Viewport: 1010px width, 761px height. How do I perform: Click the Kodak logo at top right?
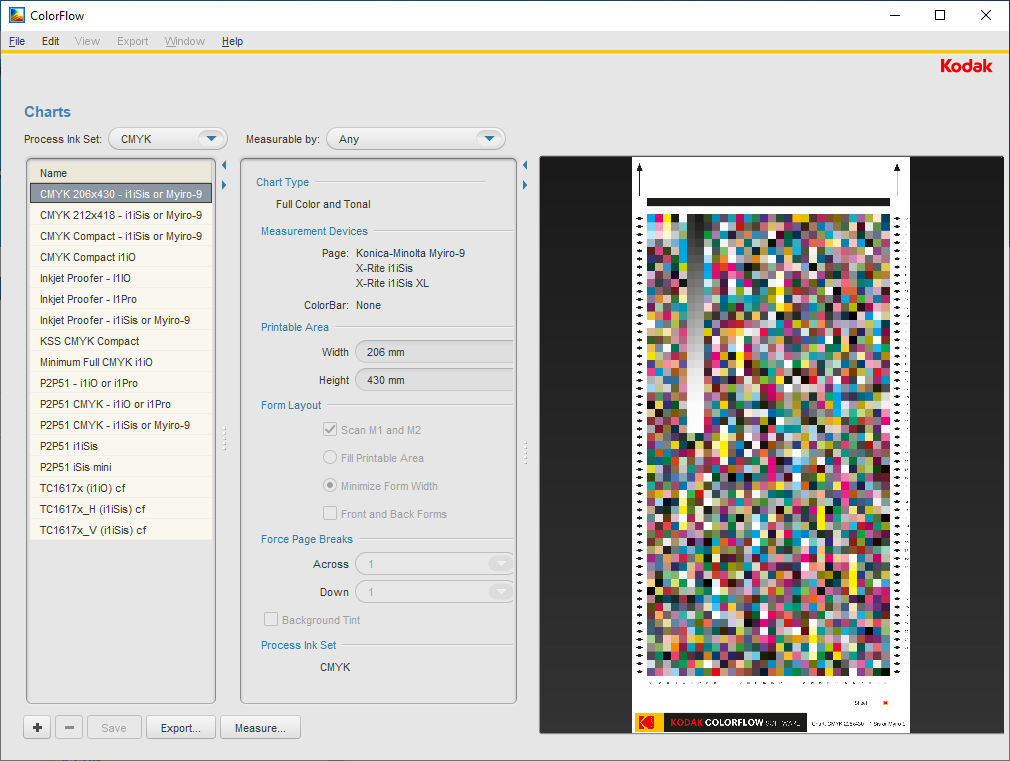click(965, 66)
